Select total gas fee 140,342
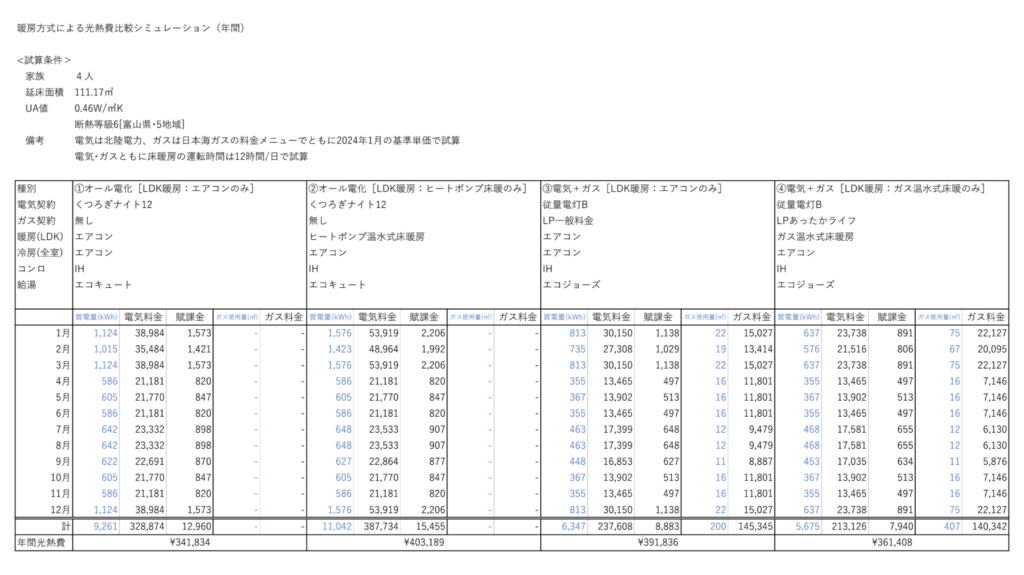The width and height of the screenshot is (1024, 575). pos(989,527)
